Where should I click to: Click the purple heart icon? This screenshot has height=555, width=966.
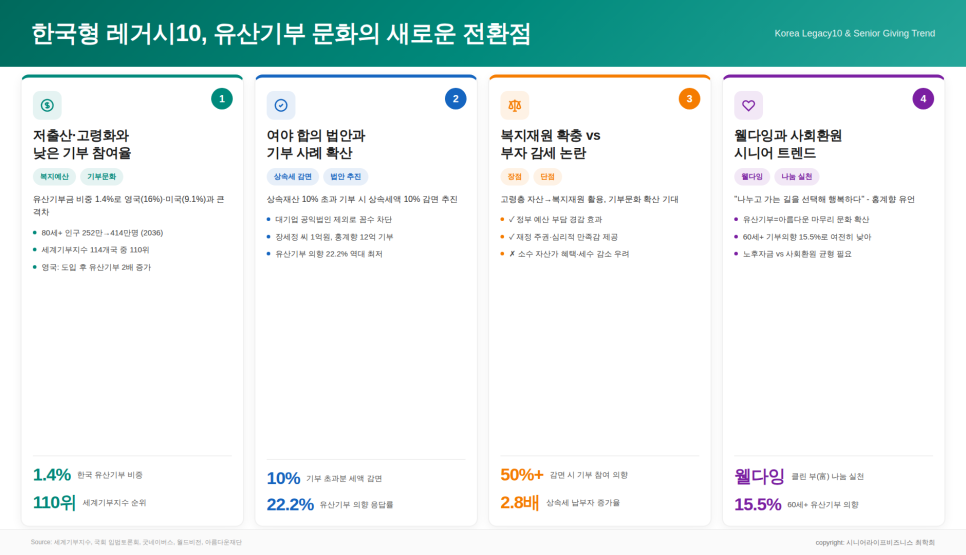pos(749,105)
